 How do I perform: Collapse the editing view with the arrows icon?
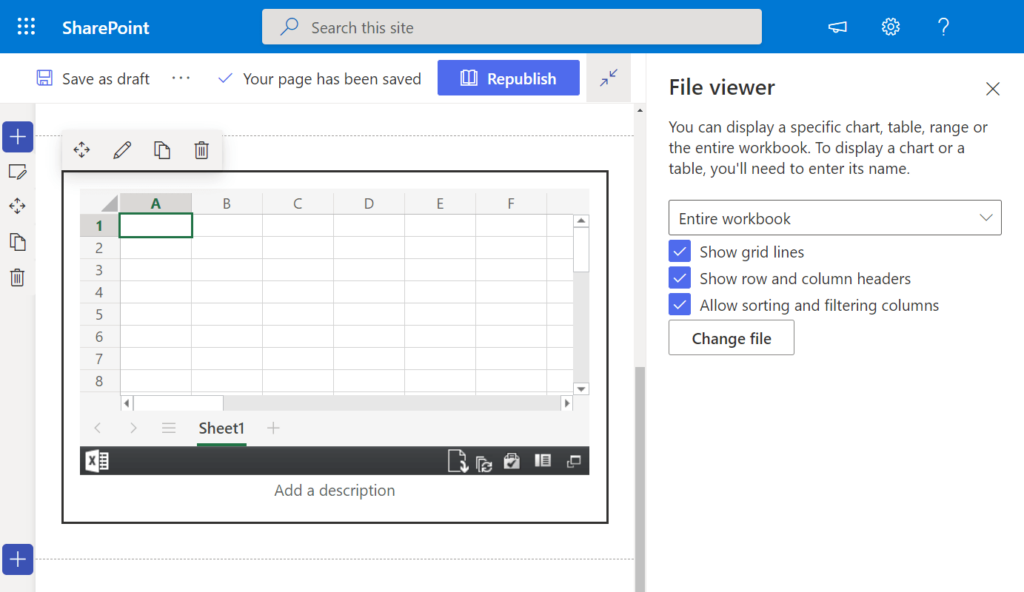[609, 78]
